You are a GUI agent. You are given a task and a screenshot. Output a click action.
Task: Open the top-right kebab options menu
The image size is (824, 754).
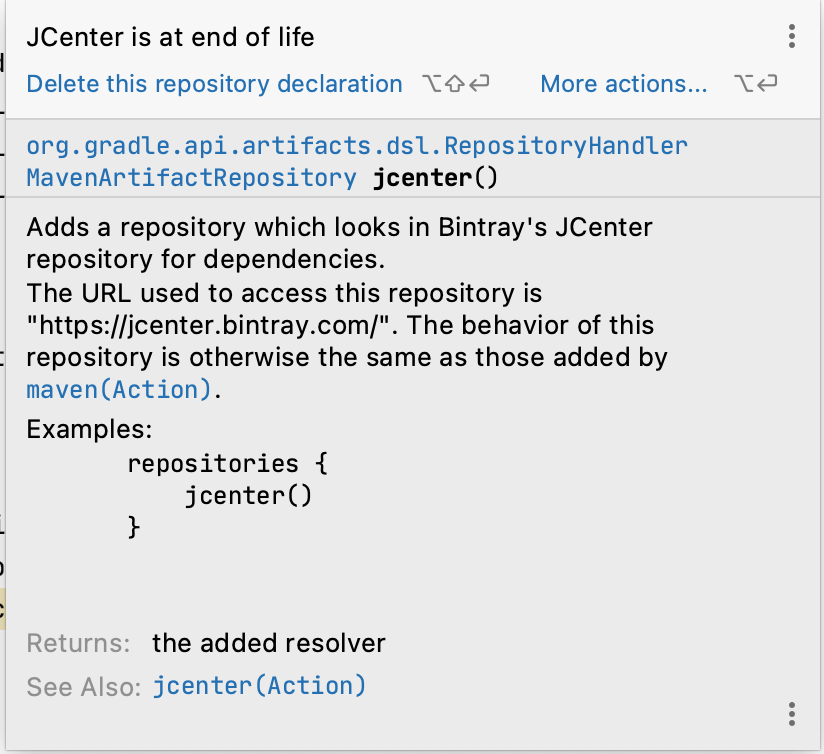(791, 36)
